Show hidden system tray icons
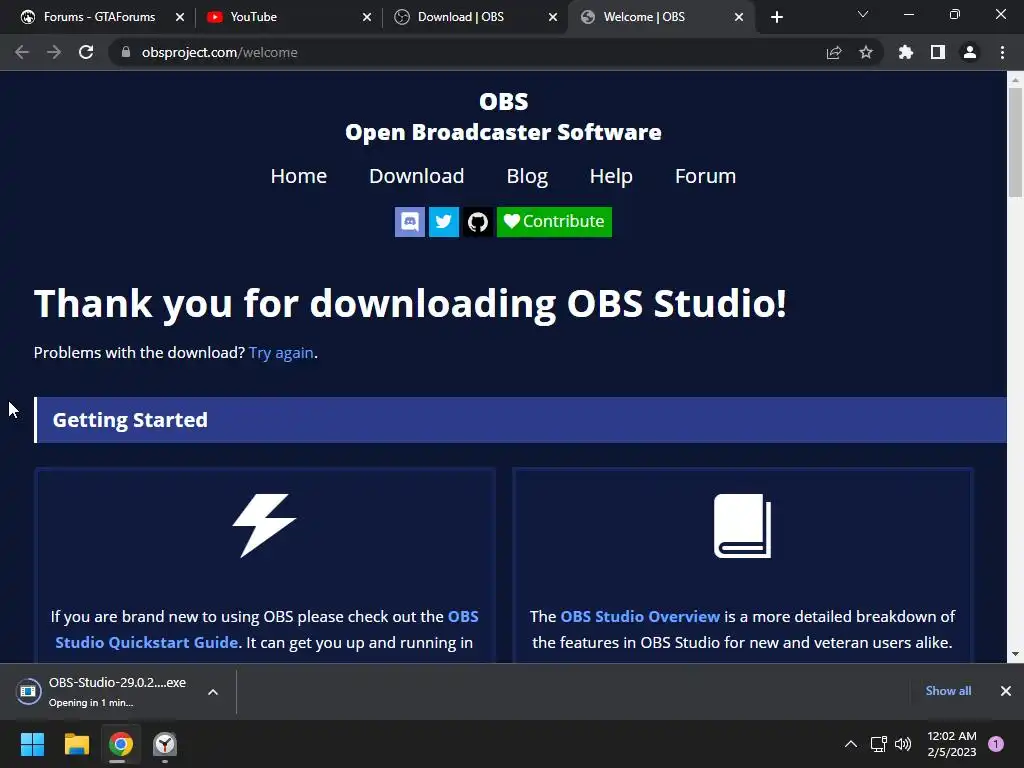 coord(851,744)
